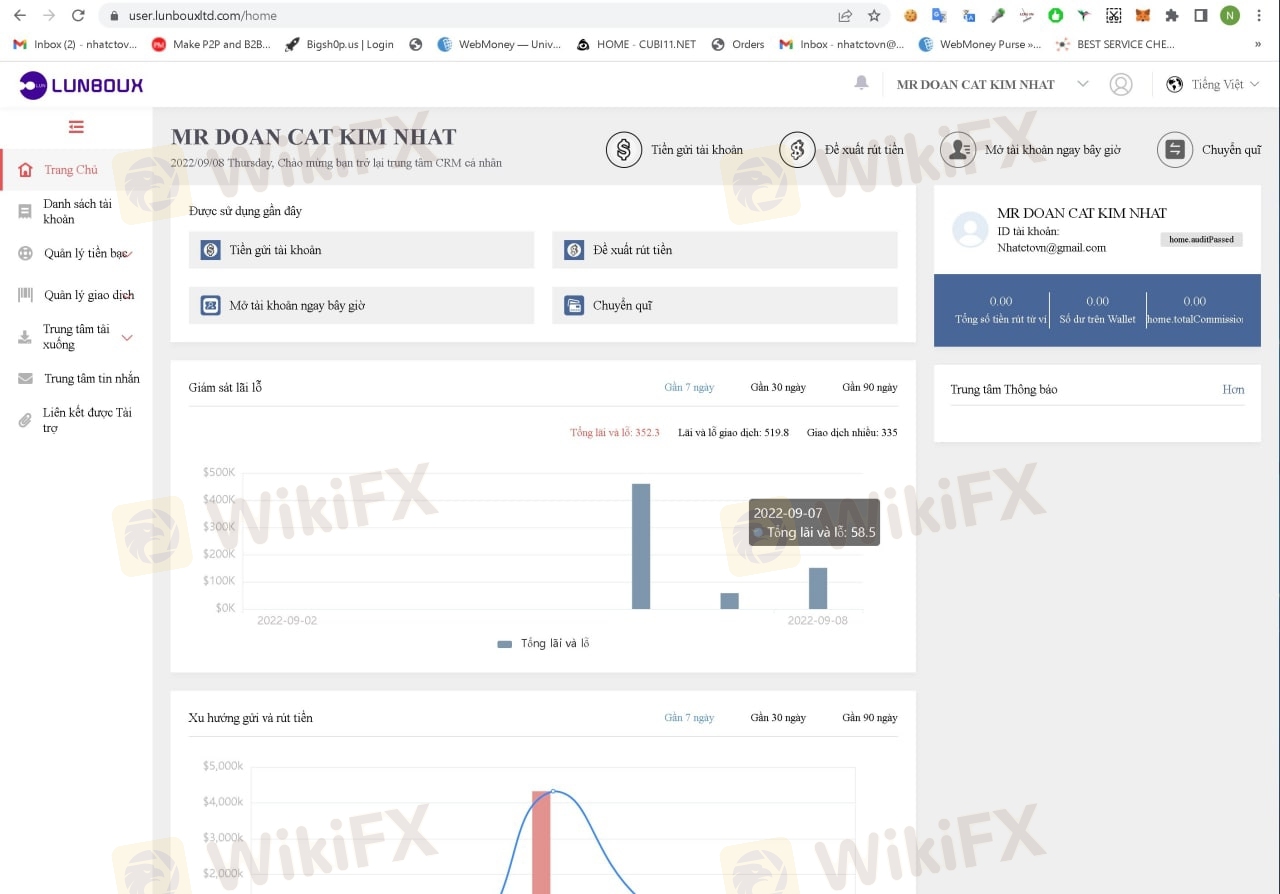Select Gần 90 ngày in profit-loss monitor
This screenshot has width=1280, height=894.
click(x=869, y=387)
